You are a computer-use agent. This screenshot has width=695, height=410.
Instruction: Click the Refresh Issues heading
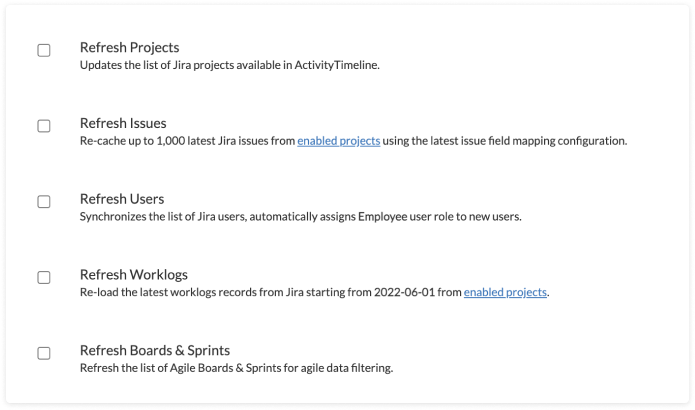pos(122,123)
